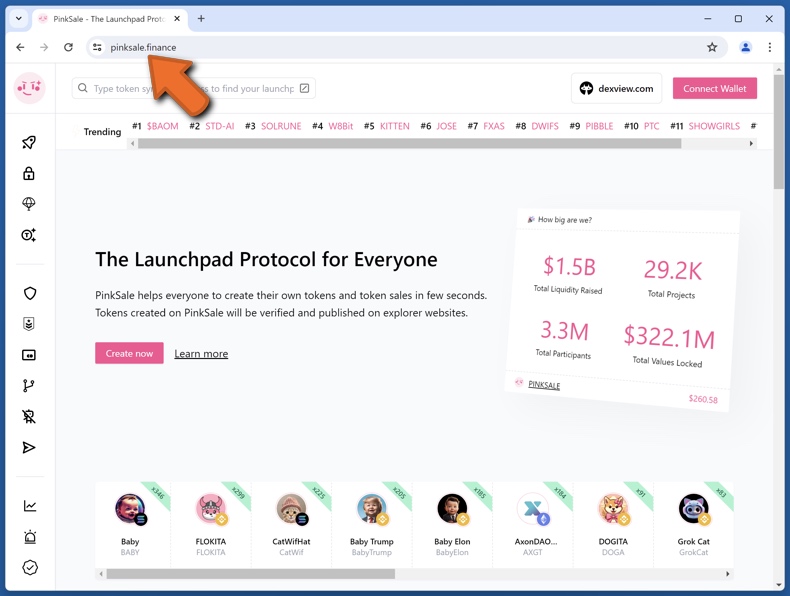Open the PinkSale logo home icon
This screenshot has width=790, height=596.
(x=29, y=88)
